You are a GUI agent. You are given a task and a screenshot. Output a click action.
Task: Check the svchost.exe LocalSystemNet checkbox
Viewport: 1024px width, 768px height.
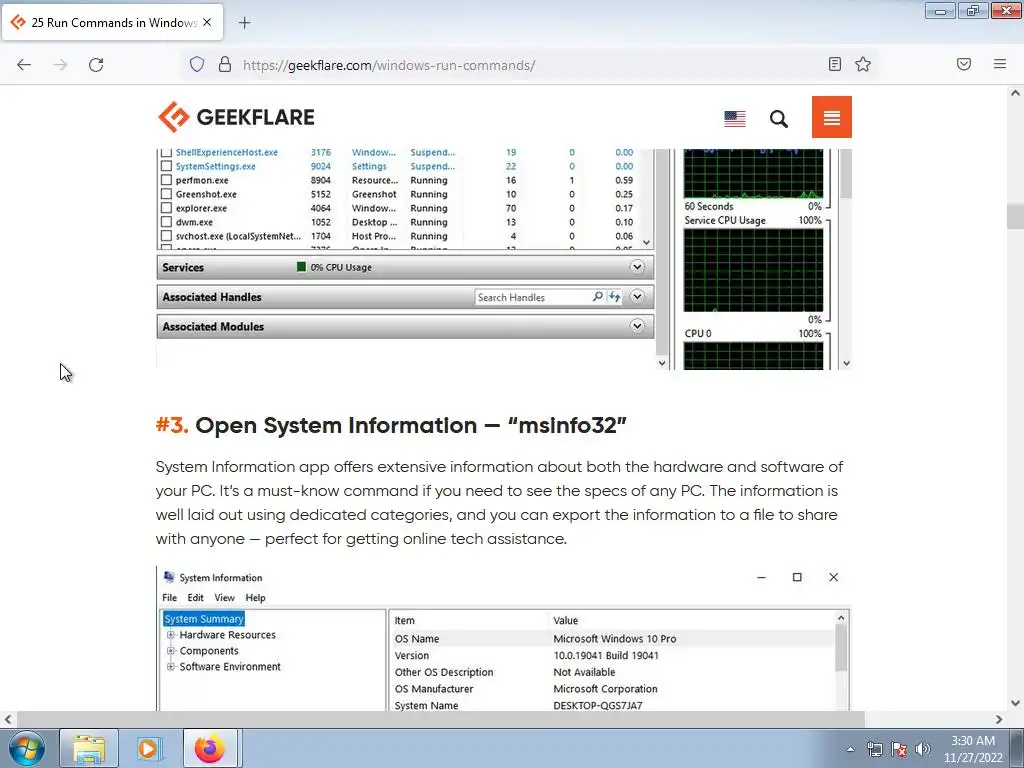coord(167,236)
